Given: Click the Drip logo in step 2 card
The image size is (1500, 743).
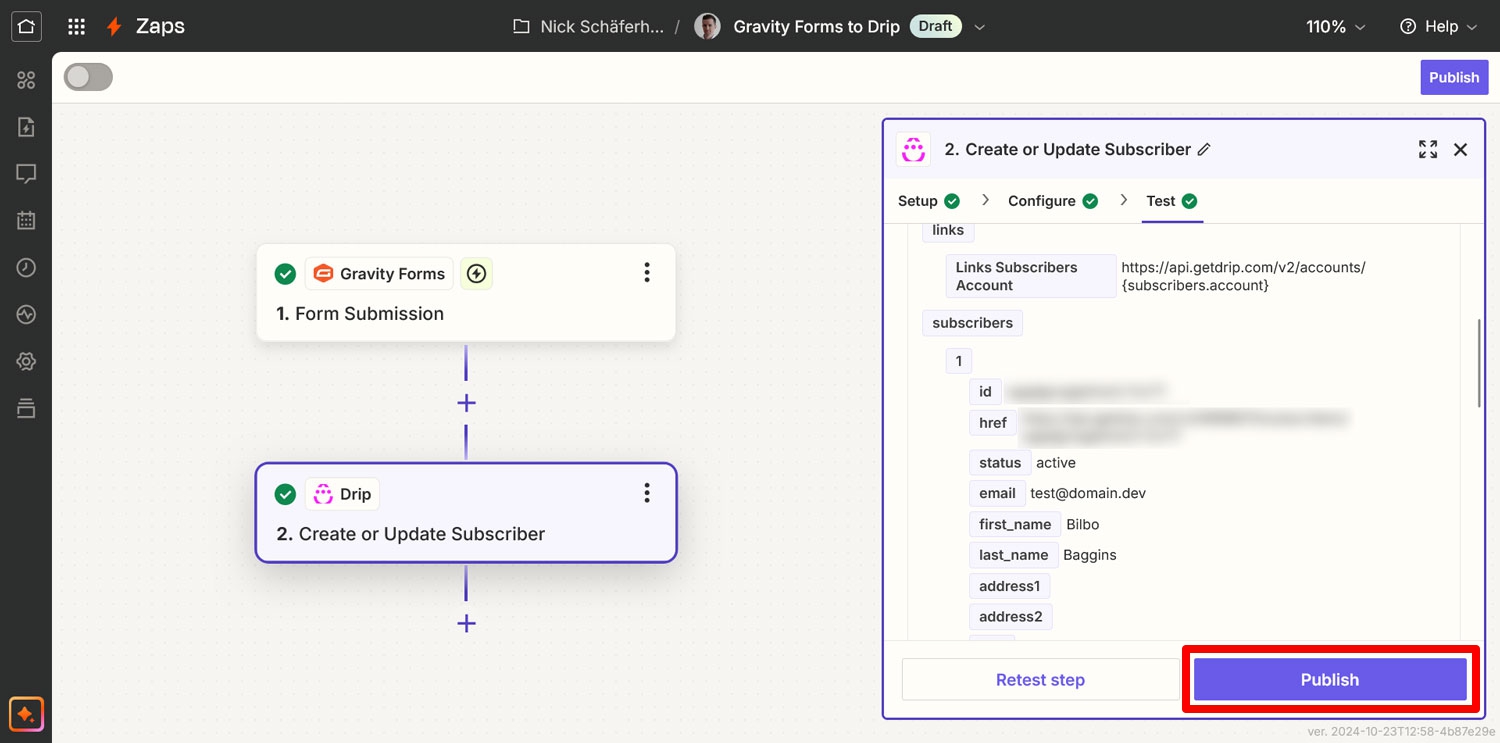Looking at the screenshot, I should tap(323, 493).
